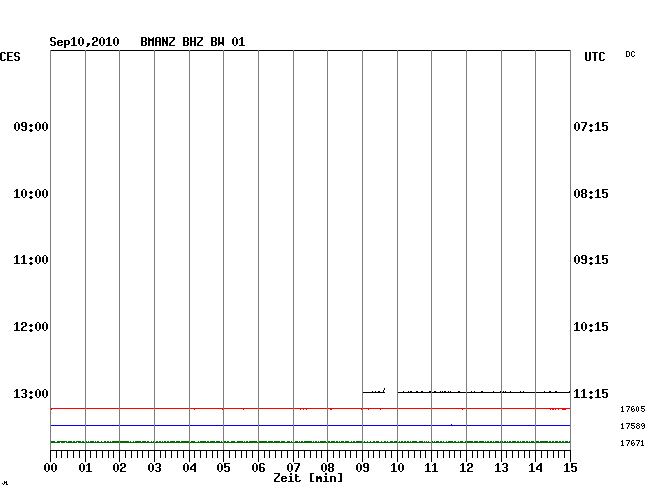
Task: Click the 08:15 UTC time label
Action: tap(591, 194)
